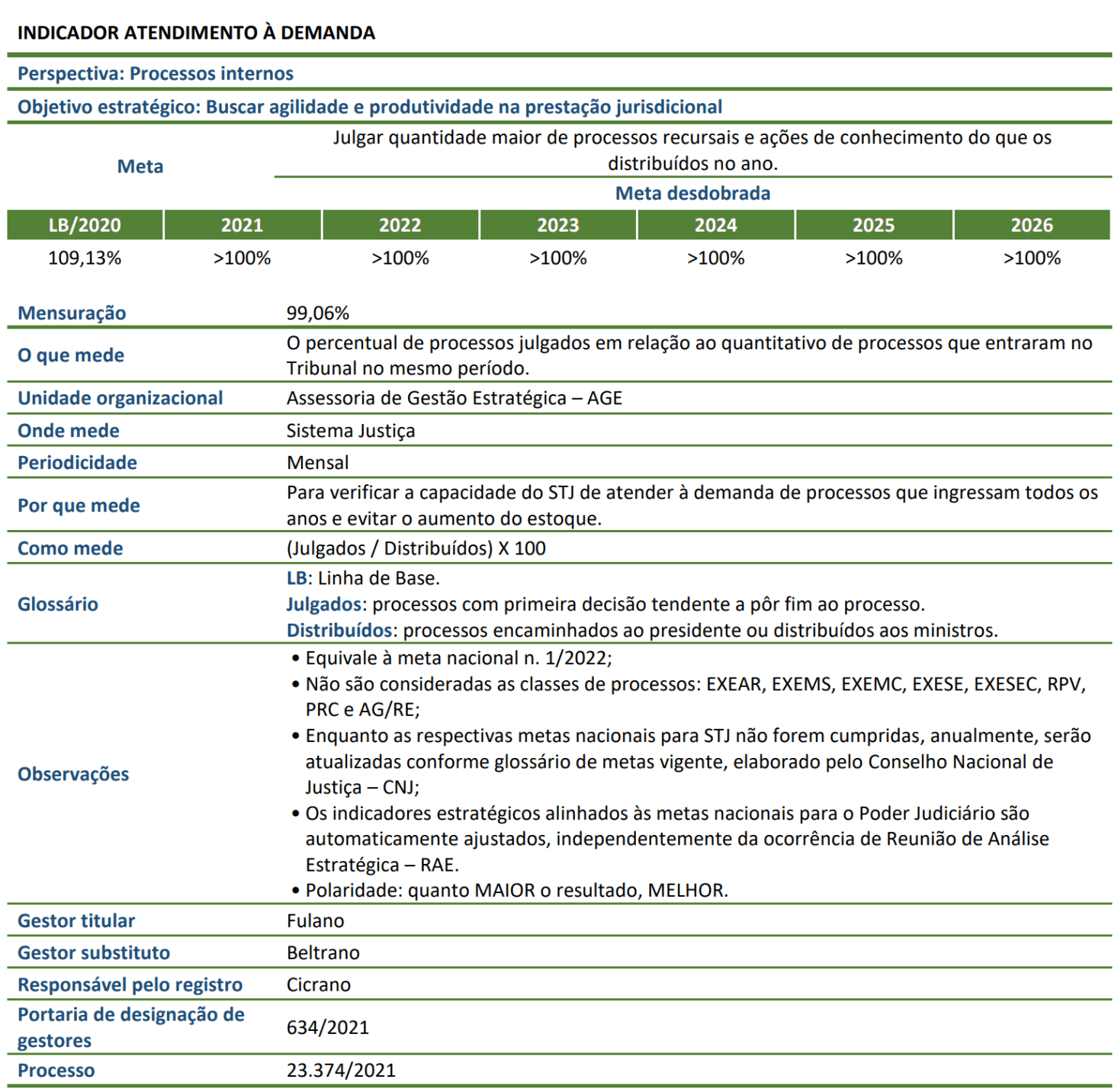
Task: Select the 2025 column header
Action: (874, 225)
